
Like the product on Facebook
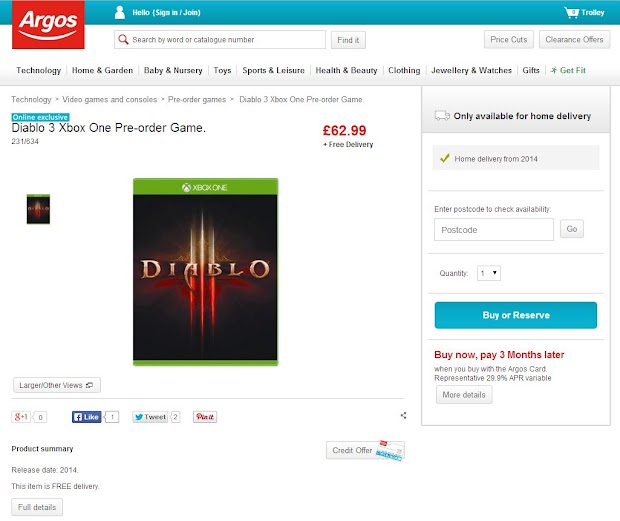tap(86, 417)
